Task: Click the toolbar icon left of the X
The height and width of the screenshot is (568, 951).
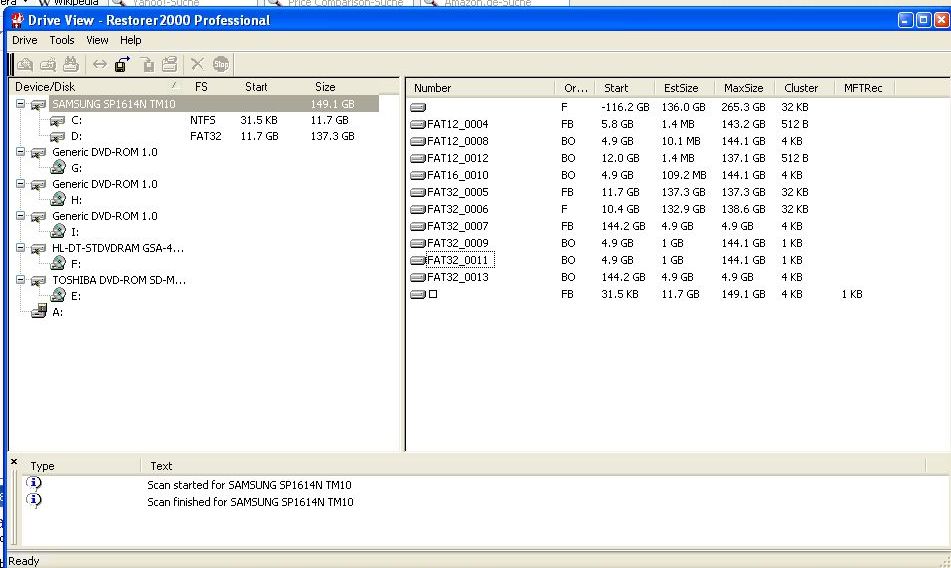Action: pos(170,64)
